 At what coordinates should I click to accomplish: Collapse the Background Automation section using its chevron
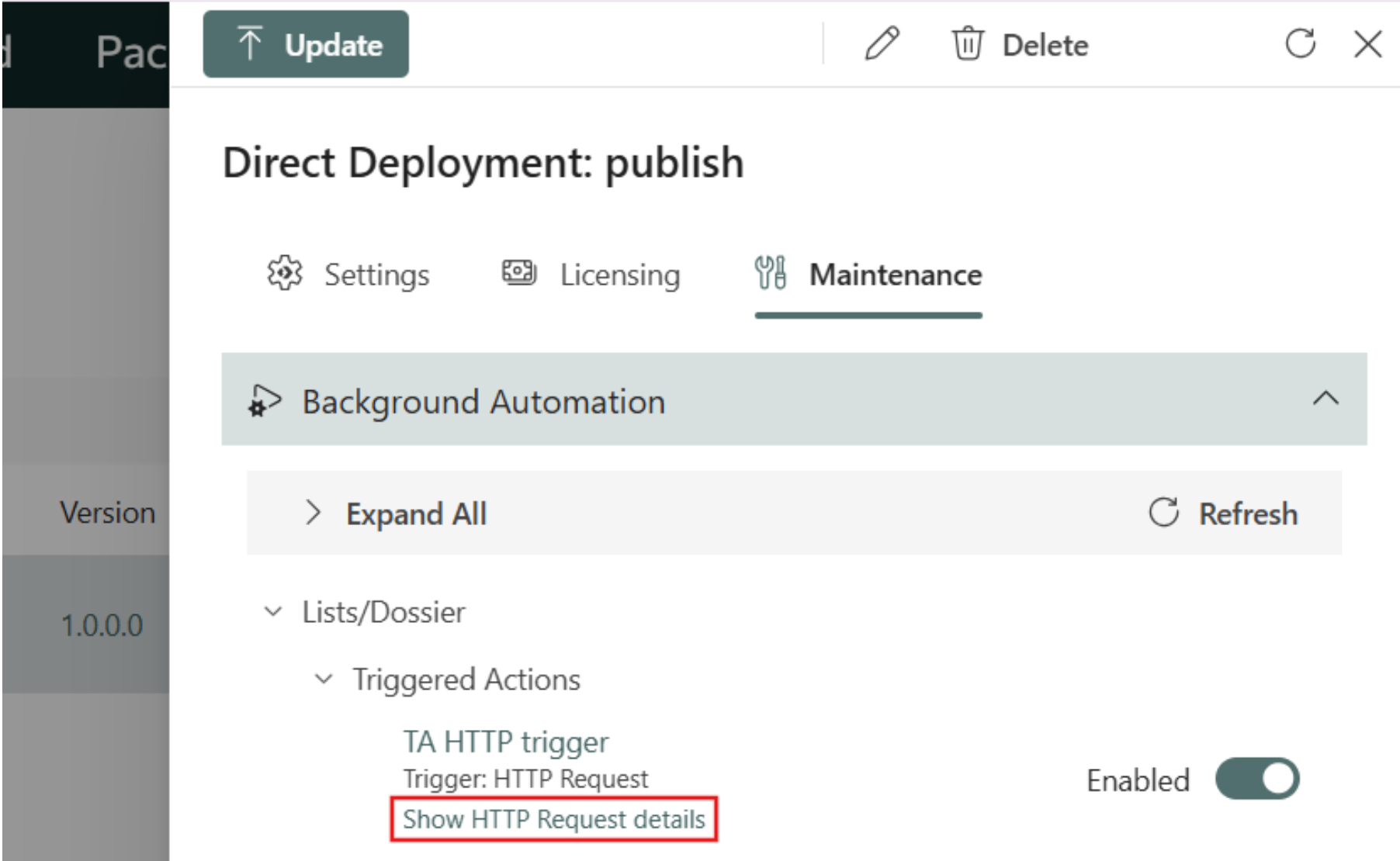[x=1325, y=399]
